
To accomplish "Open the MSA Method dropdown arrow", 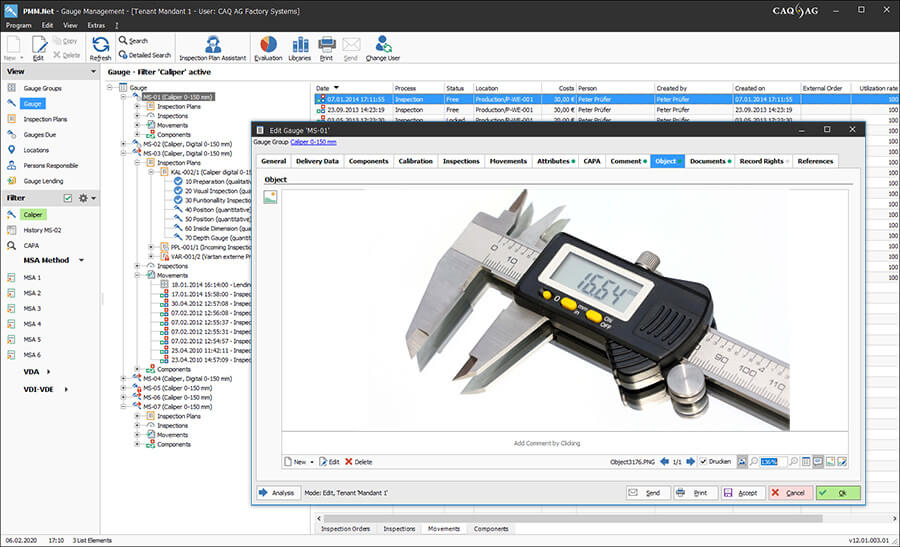I will 82,261.
